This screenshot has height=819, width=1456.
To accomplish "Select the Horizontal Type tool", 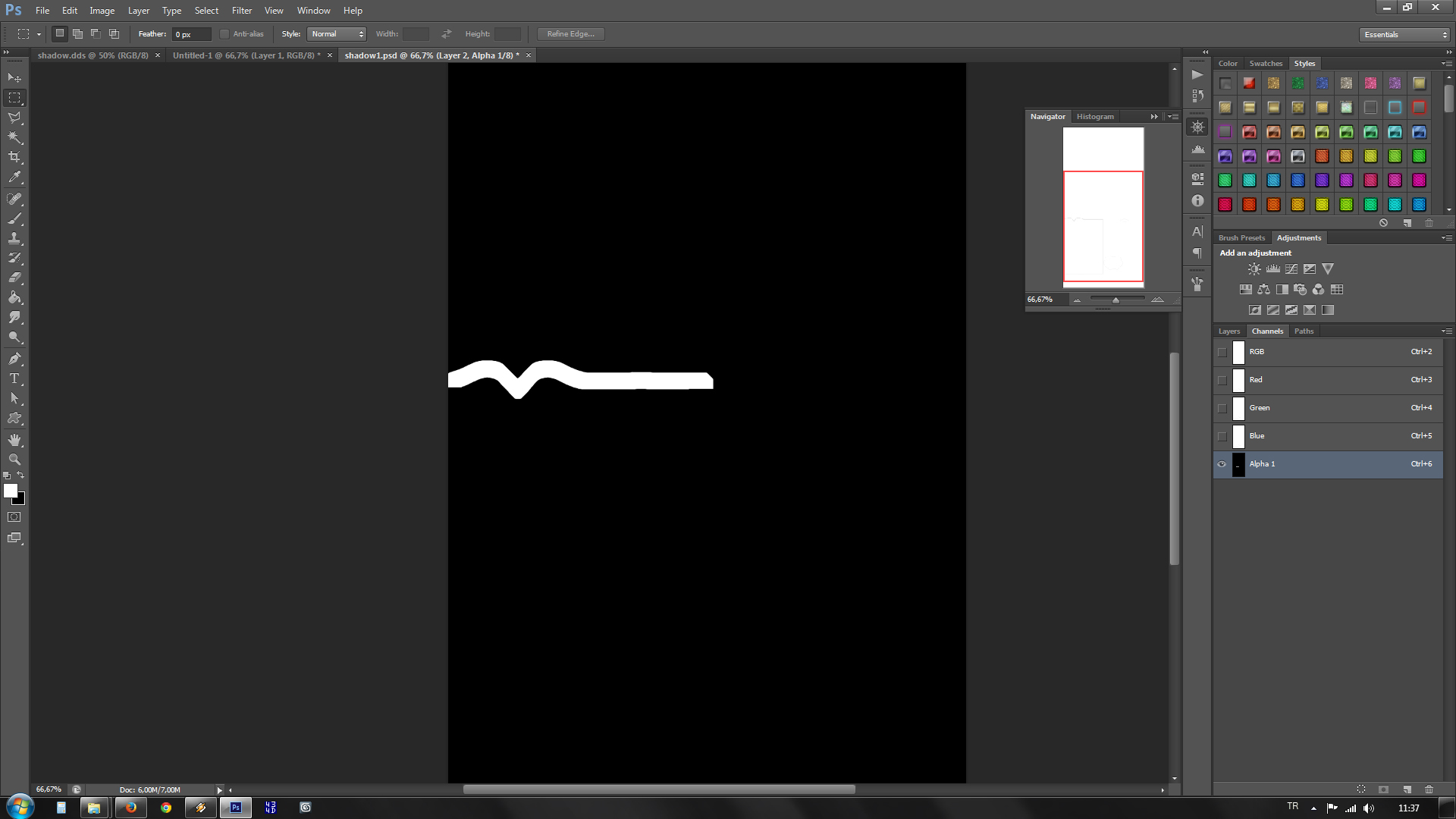I will (14, 378).
